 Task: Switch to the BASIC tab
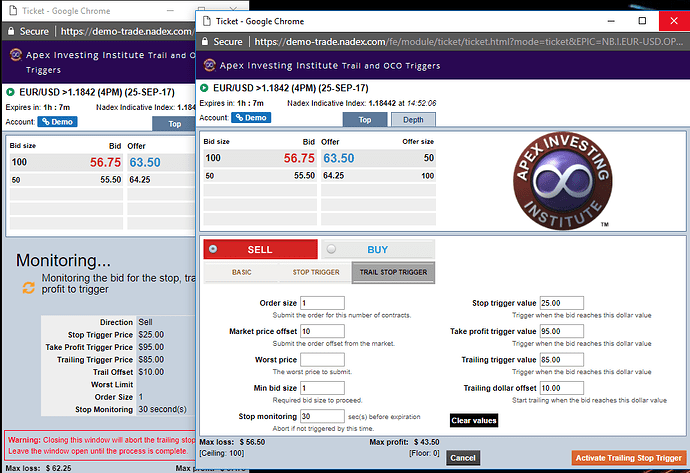coord(242,272)
